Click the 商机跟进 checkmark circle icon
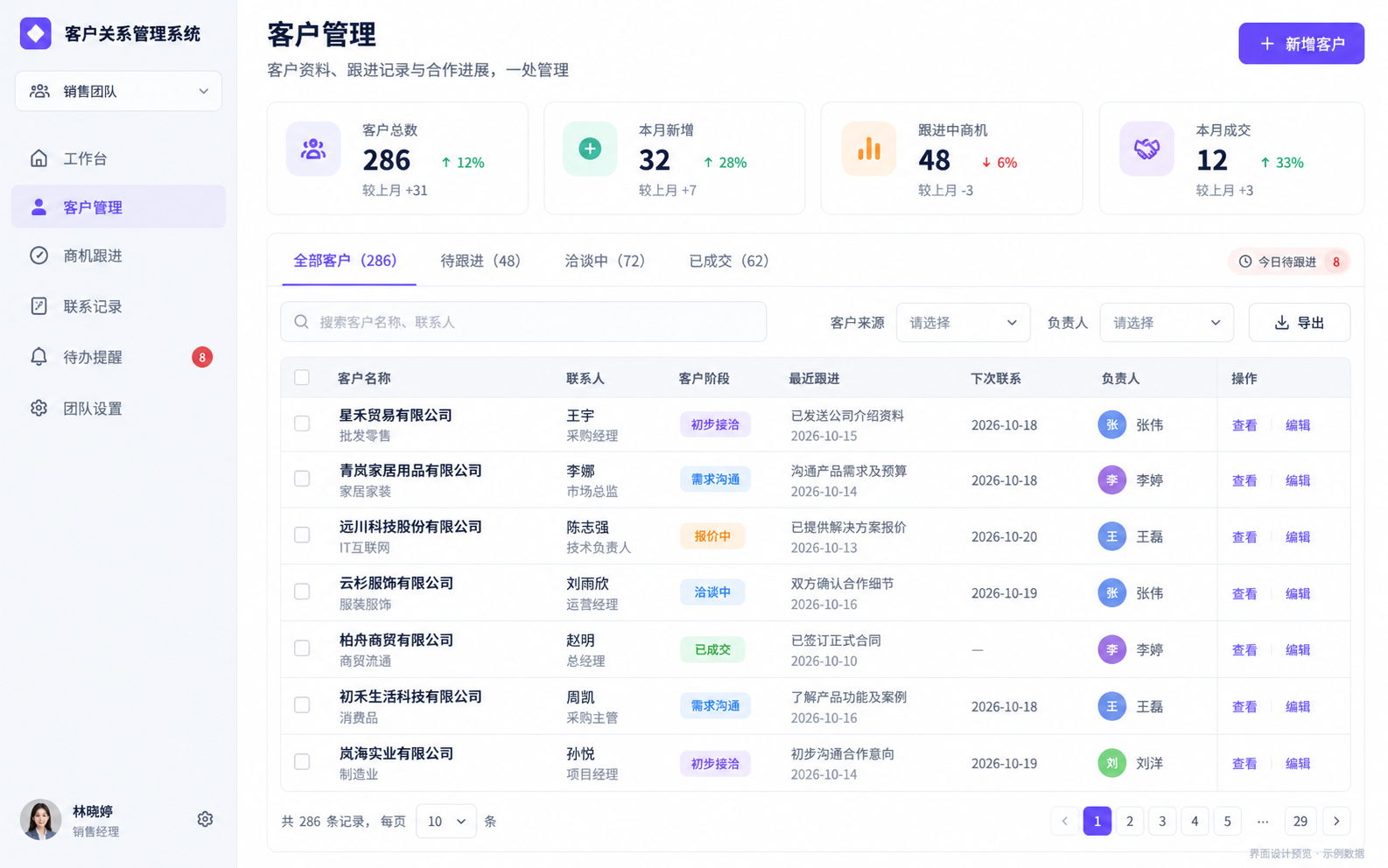The height and width of the screenshot is (868, 1388). click(x=39, y=255)
